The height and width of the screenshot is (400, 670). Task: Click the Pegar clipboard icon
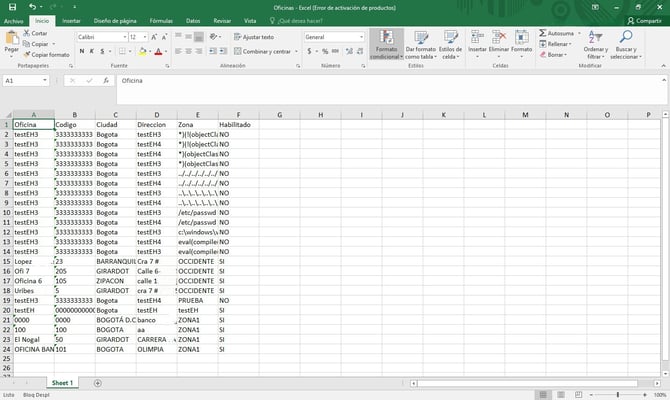pos(12,40)
